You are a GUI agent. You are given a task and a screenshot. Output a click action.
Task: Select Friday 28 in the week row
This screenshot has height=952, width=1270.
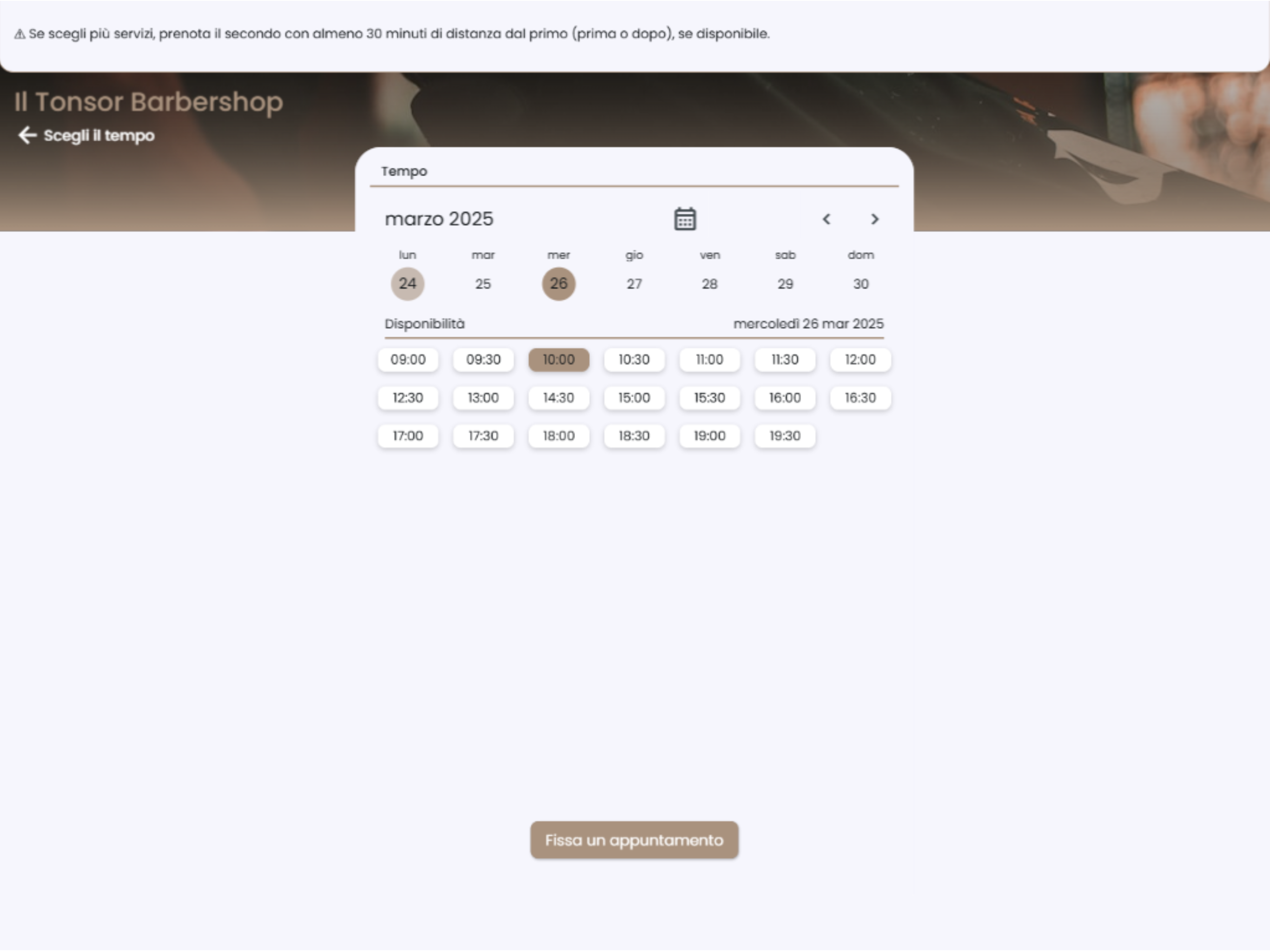pyautogui.click(x=710, y=284)
